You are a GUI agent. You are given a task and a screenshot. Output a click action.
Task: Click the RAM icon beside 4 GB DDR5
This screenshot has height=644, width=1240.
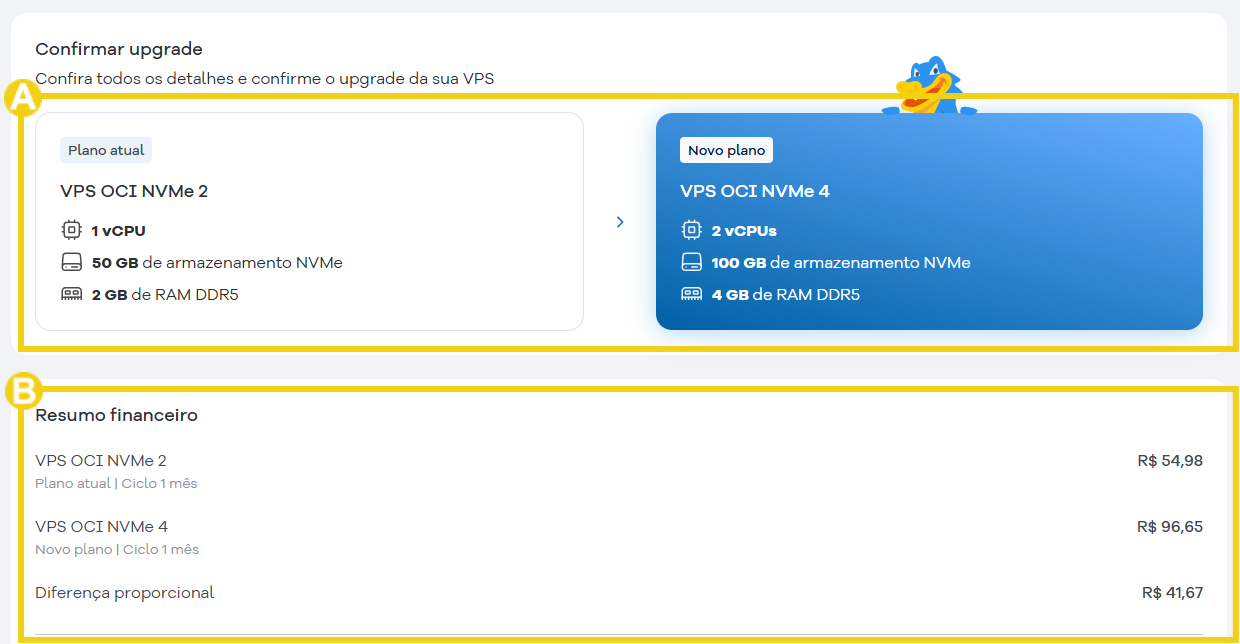click(x=690, y=294)
